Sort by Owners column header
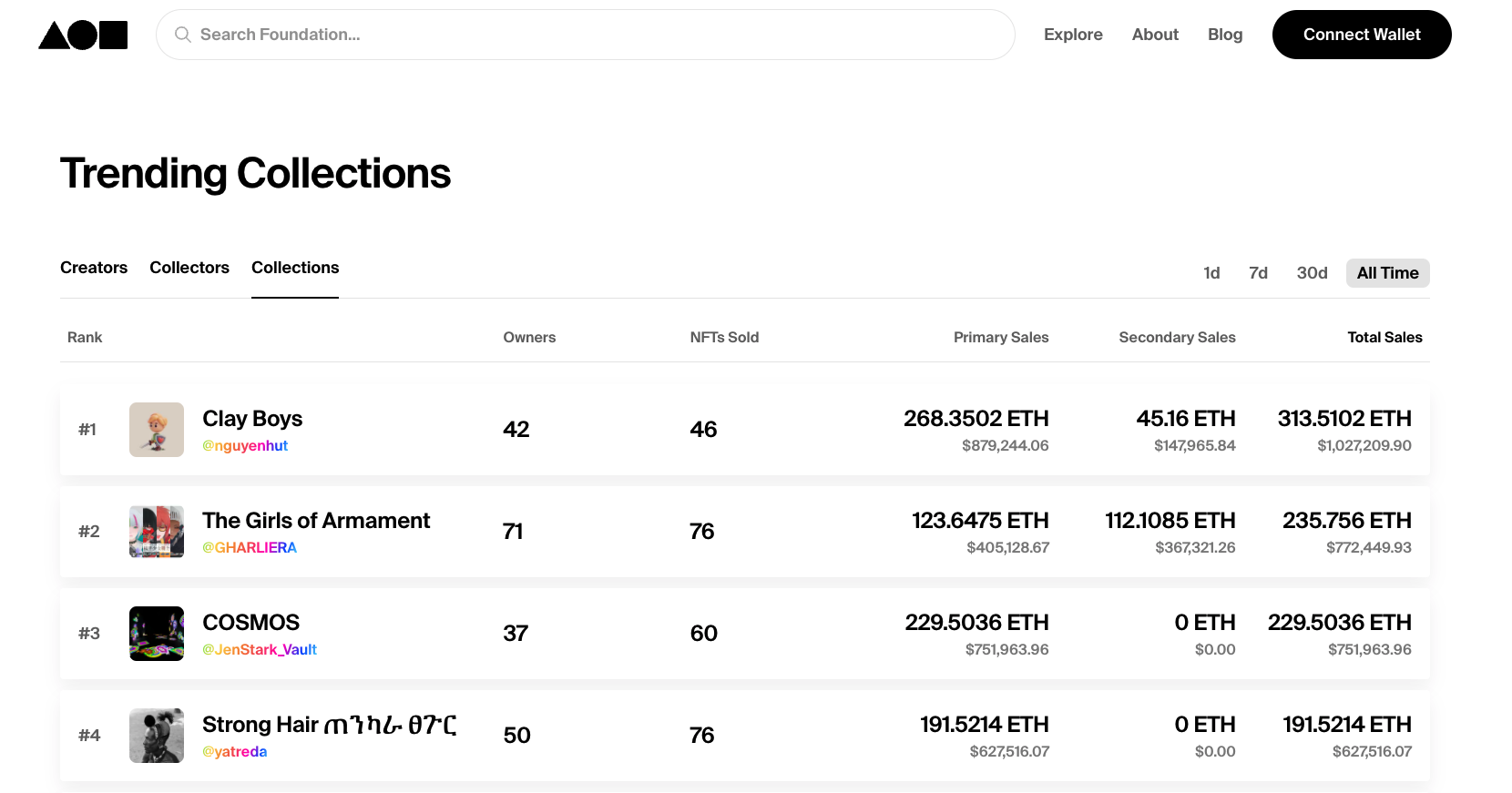1512x793 pixels. pos(529,337)
